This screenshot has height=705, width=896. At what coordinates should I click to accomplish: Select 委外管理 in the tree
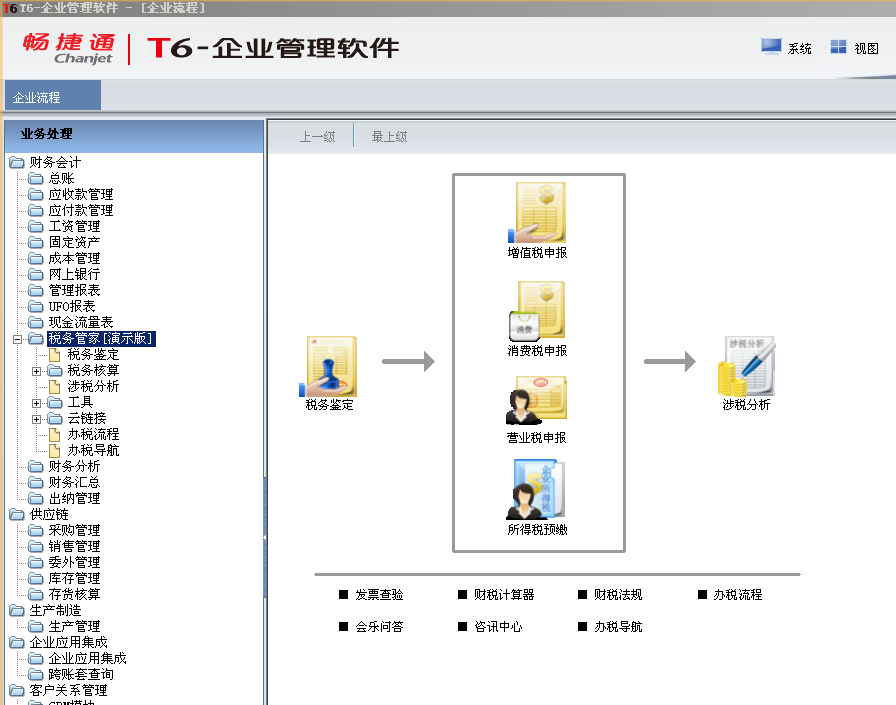74,563
